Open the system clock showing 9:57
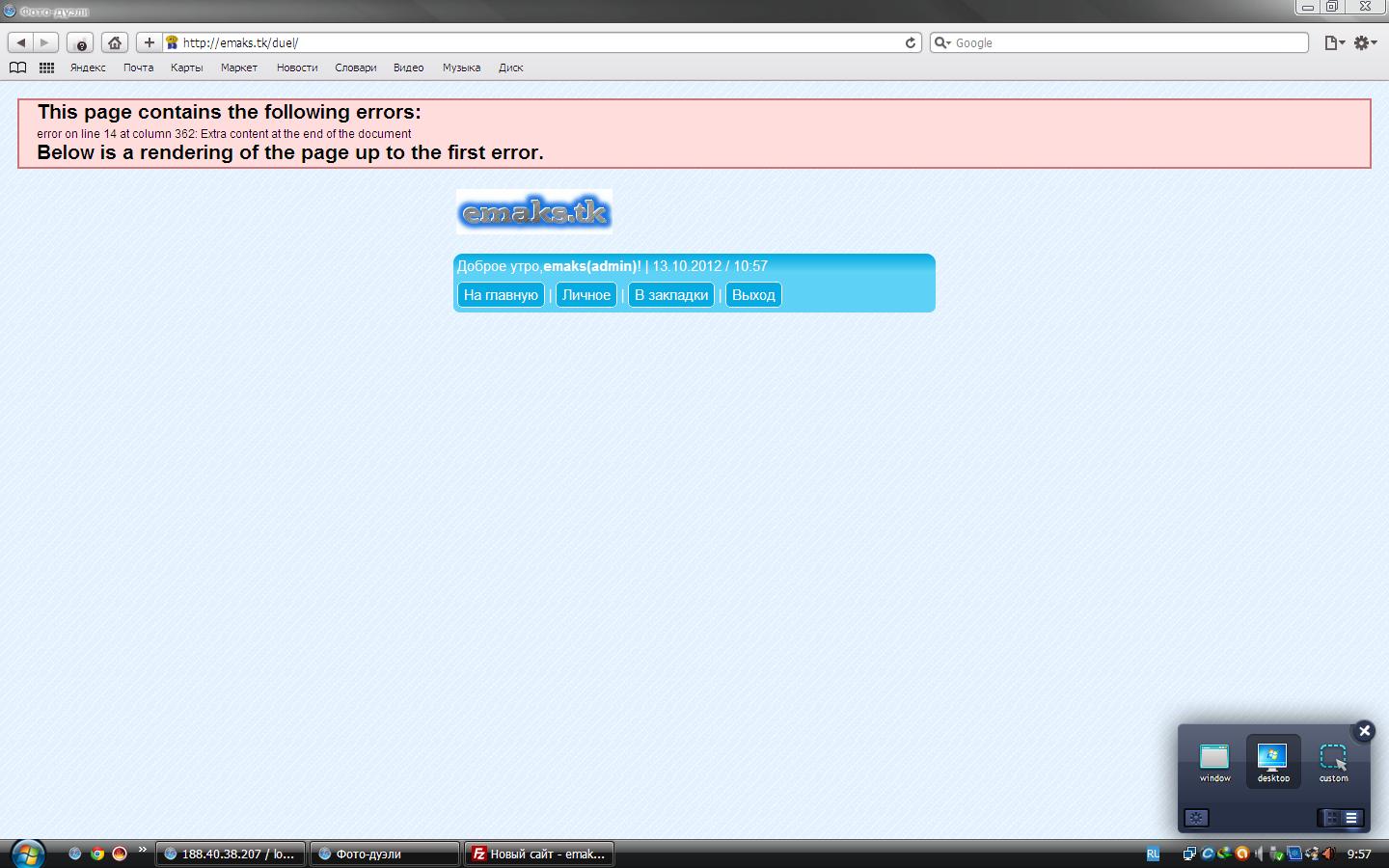 coord(1359,854)
